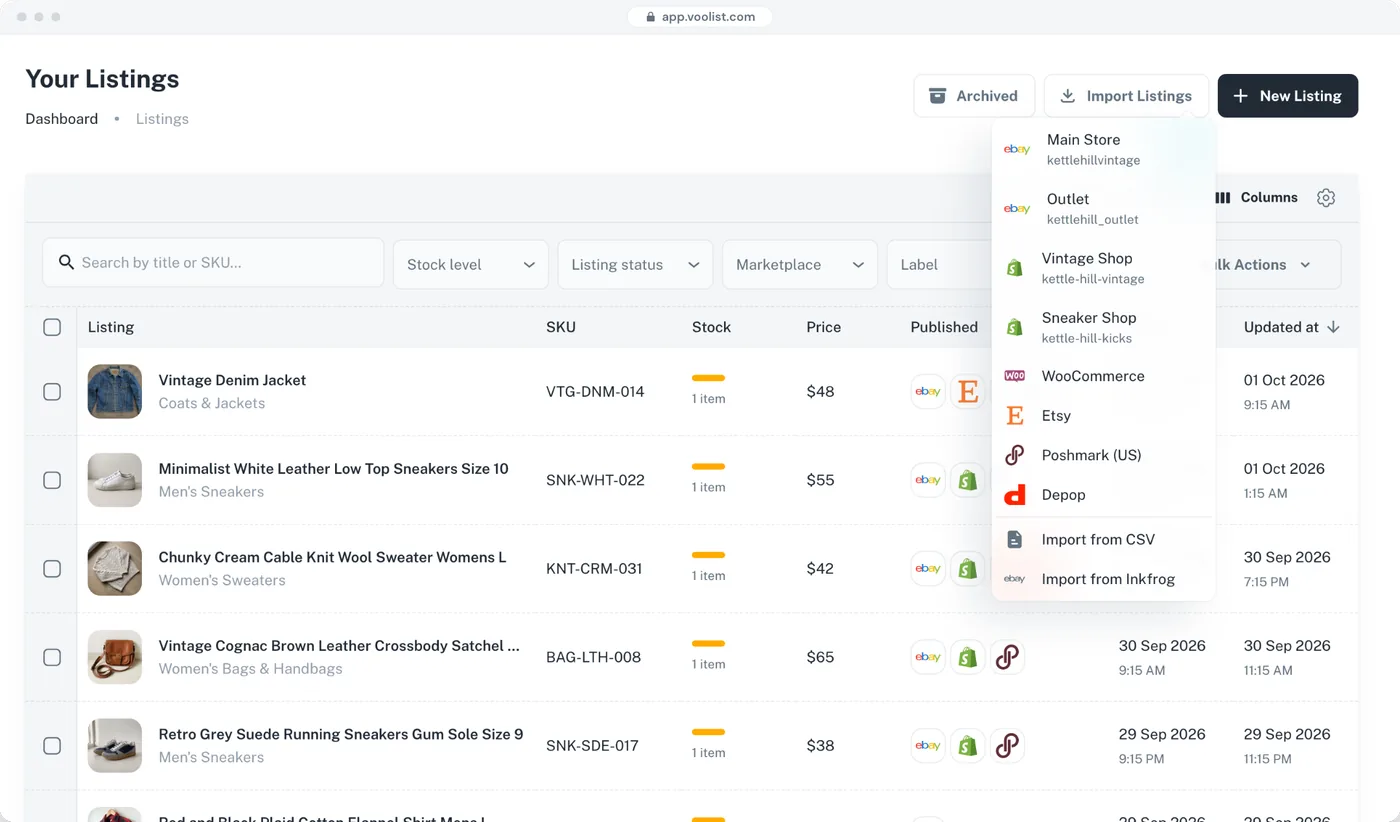Click Poshmark icon in Grey Suede Sneakers row
The height and width of the screenshot is (822, 1400).
1007,745
